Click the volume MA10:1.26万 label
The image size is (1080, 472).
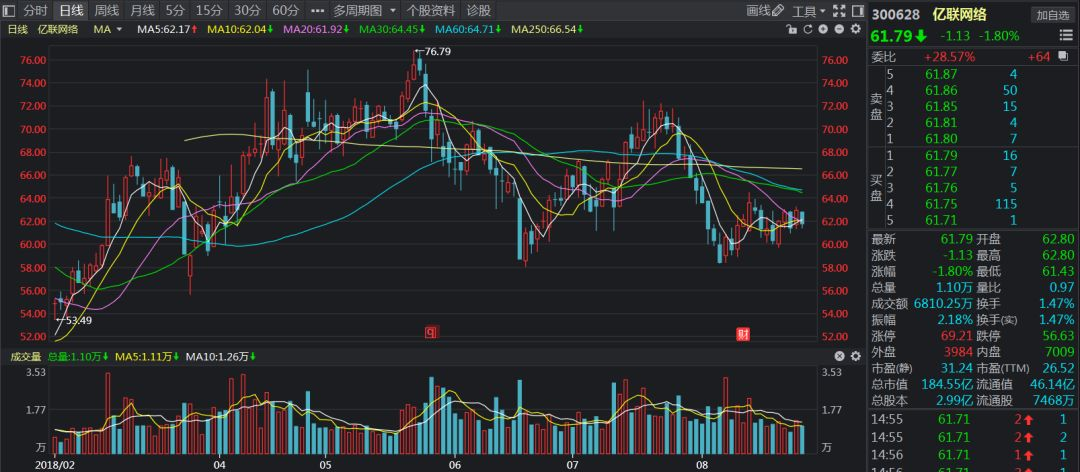[220, 356]
